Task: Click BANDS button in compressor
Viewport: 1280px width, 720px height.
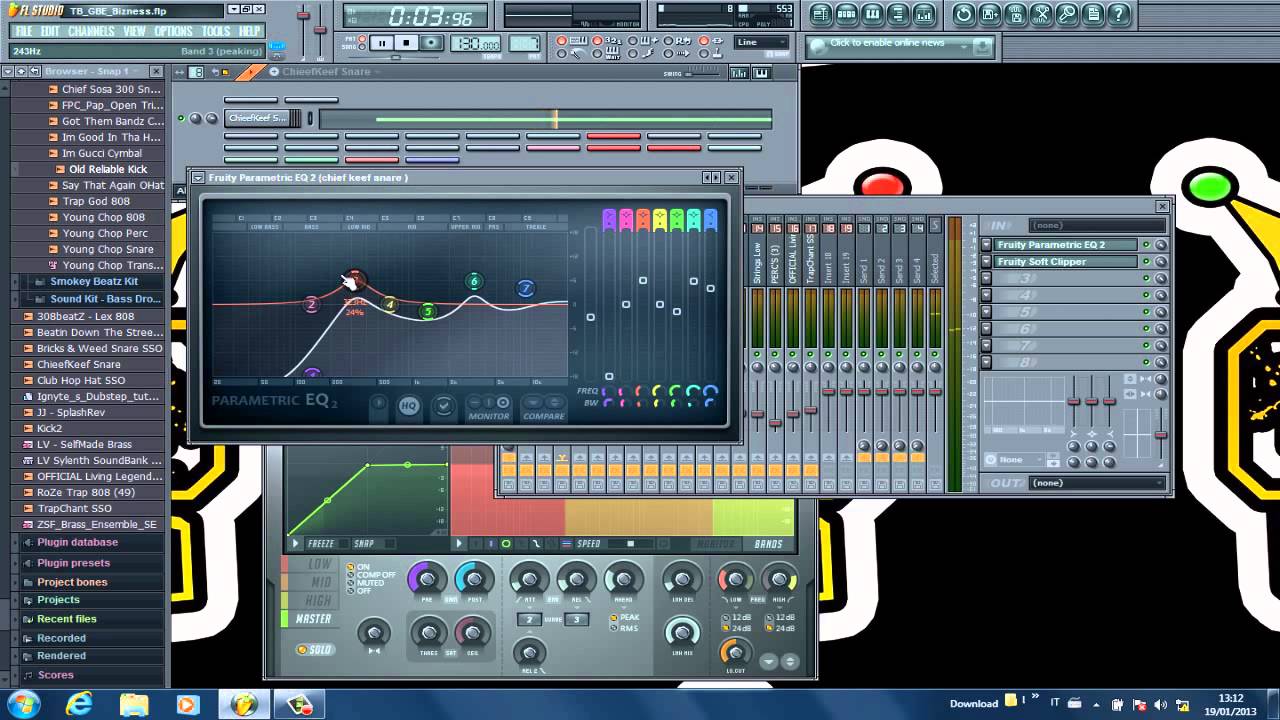Action: (x=768, y=544)
